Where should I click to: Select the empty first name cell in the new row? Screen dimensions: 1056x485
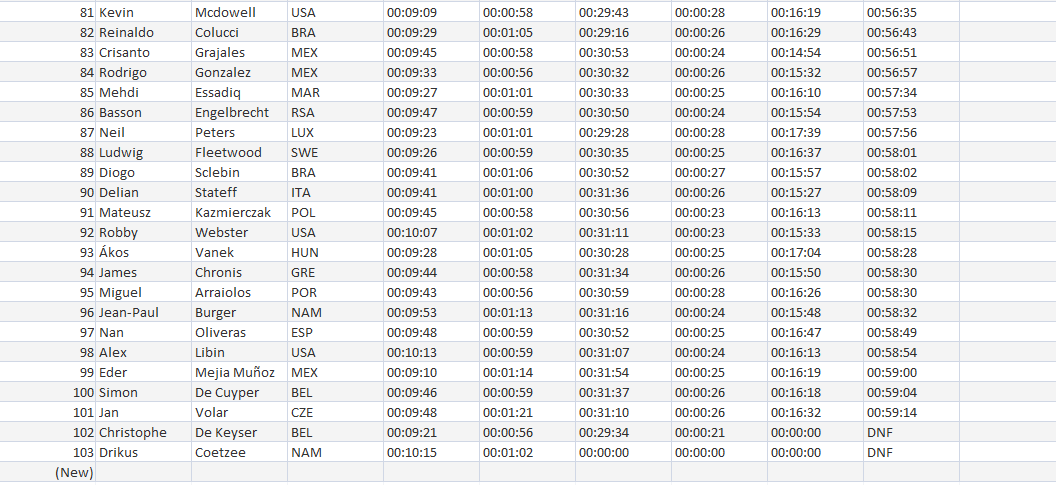tap(143, 472)
